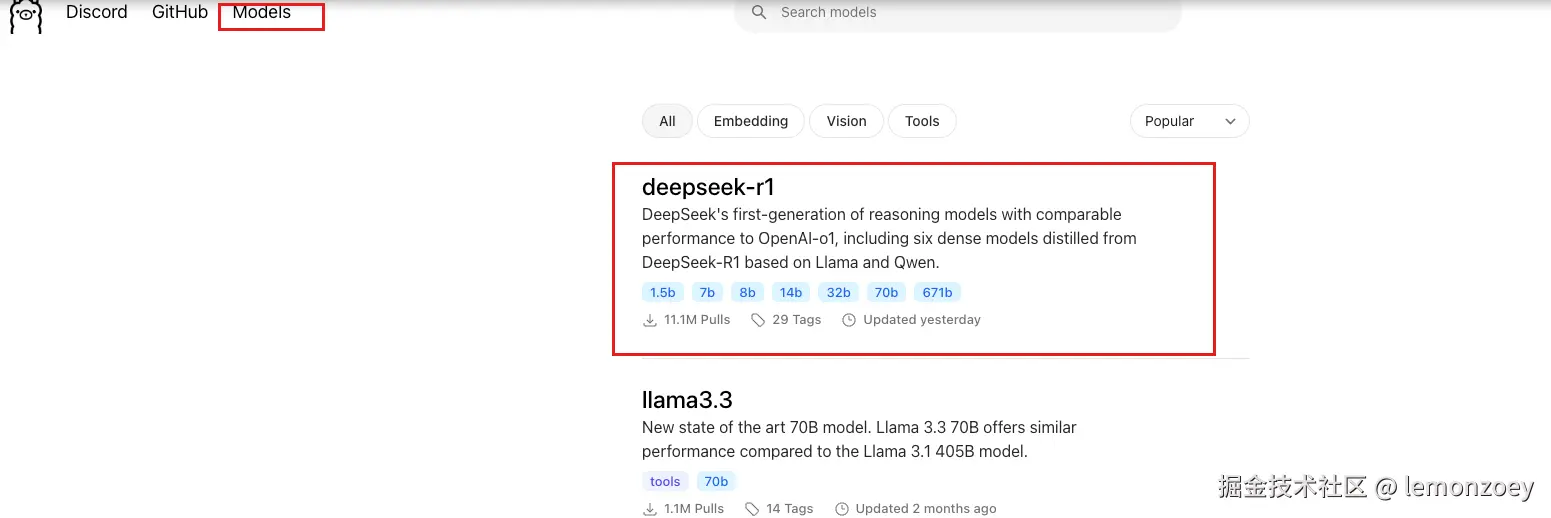The width and height of the screenshot is (1551, 518).
Task: Select the All filter pill
Action: [x=667, y=121]
